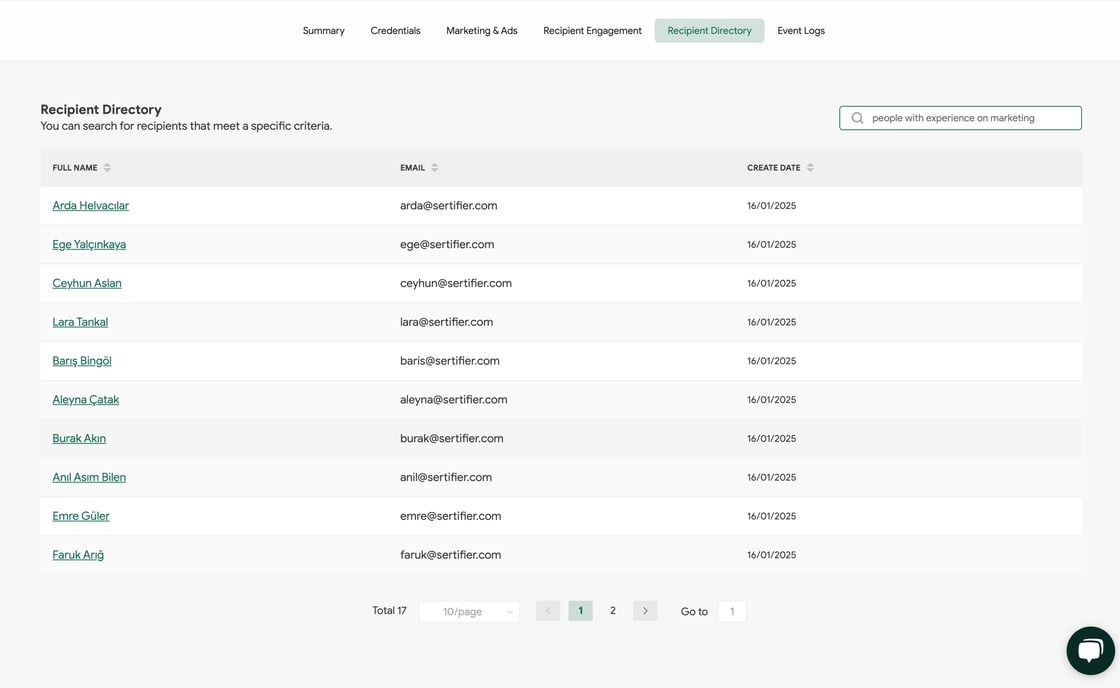Image resolution: width=1120 pixels, height=688 pixels.
Task: Click email burak@sertifier.com
Action: [x=451, y=439]
